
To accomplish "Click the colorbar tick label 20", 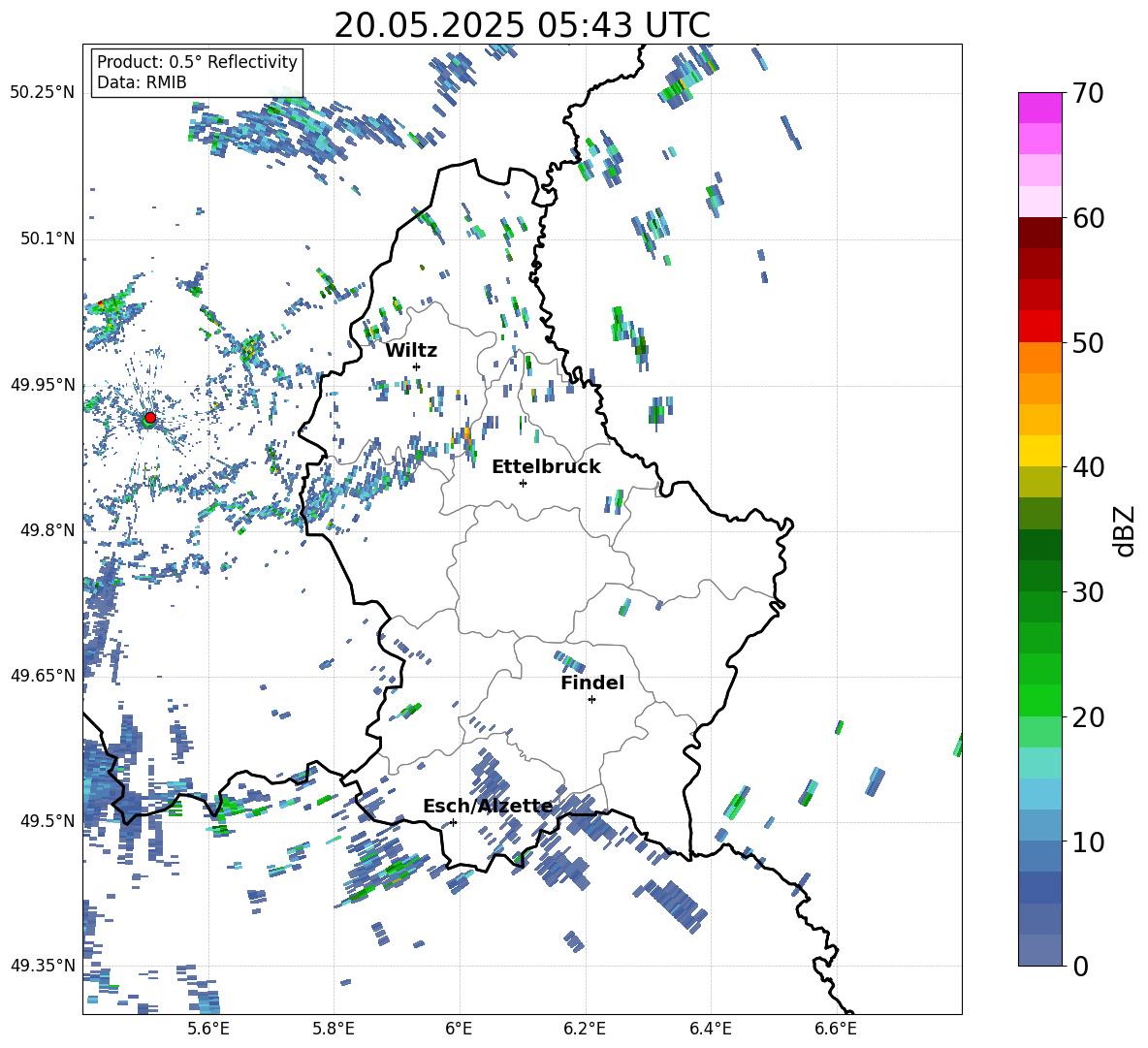I will coord(1088,717).
